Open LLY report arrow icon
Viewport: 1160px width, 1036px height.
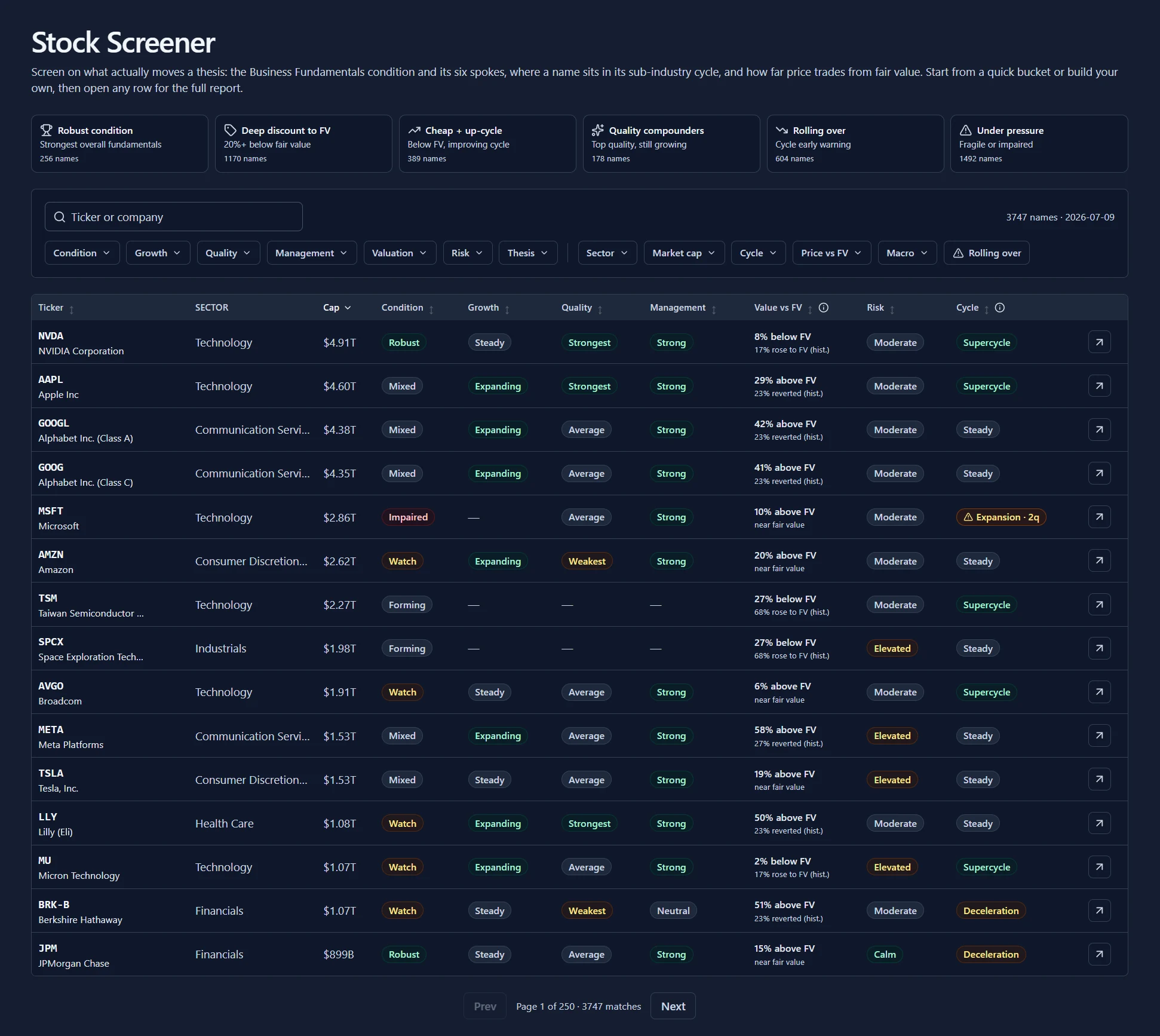1099,823
